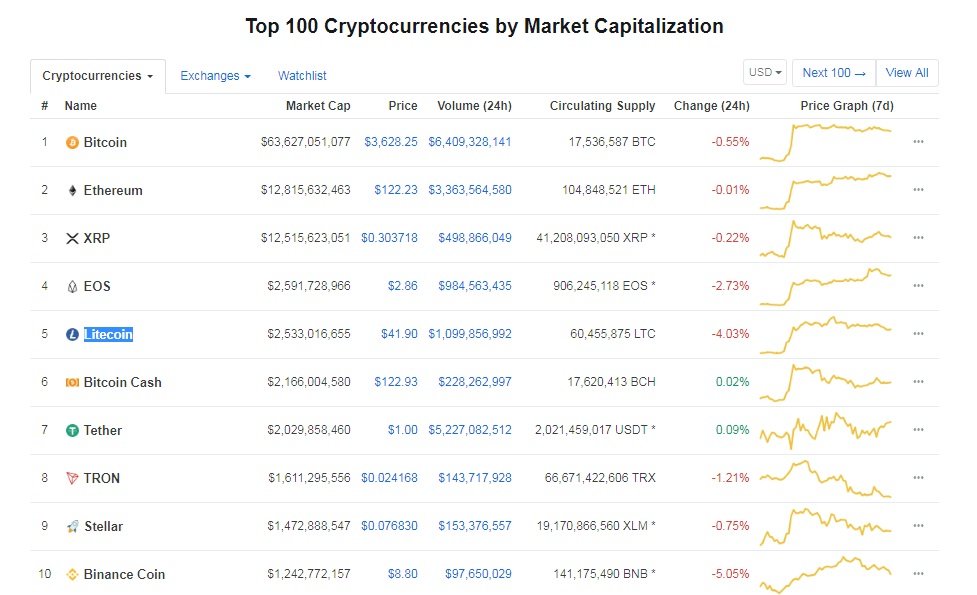
Task: Expand the Exchanges dropdown menu
Action: pos(215,76)
